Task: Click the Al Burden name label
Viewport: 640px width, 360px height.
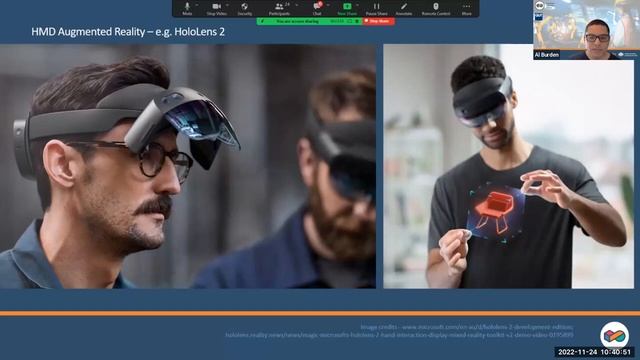Action: pyautogui.click(x=547, y=55)
